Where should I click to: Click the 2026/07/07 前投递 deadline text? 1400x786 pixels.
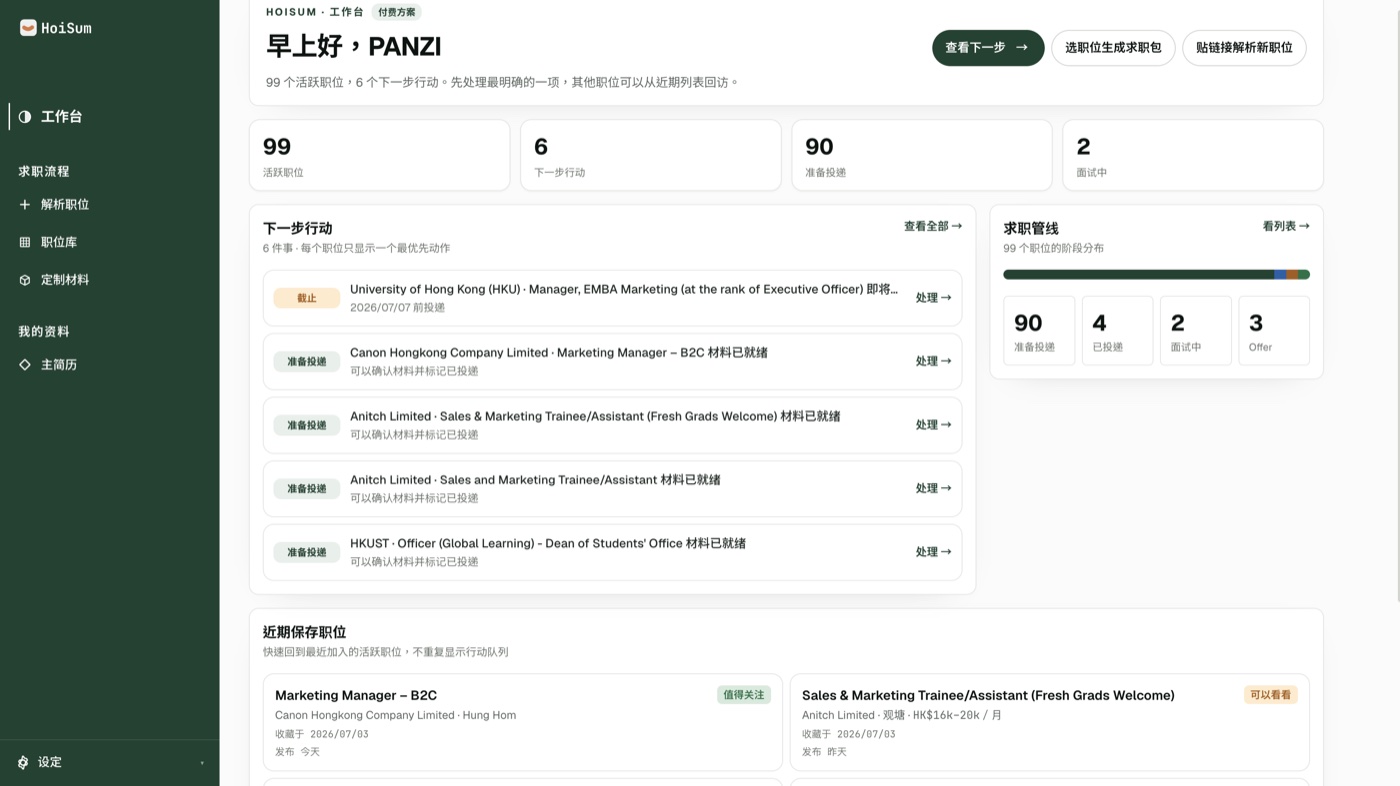[x=397, y=308]
